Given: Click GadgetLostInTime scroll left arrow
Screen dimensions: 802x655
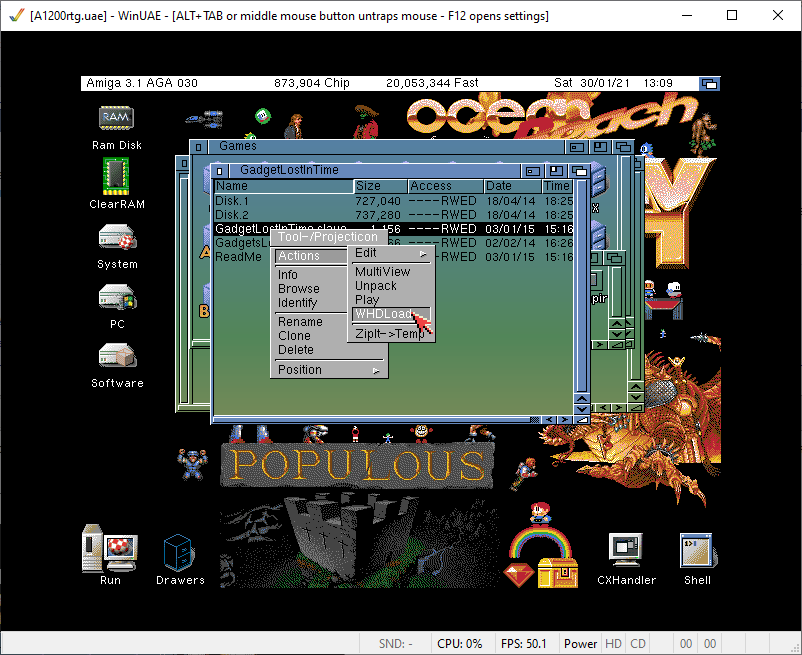Looking at the screenshot, I should click(549, 420).
